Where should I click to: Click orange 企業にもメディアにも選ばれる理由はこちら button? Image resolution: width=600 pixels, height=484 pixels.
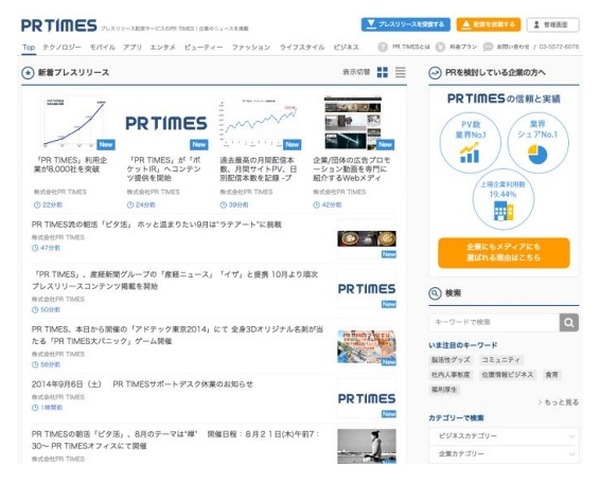pyautogui.click(x=504, y=253)
